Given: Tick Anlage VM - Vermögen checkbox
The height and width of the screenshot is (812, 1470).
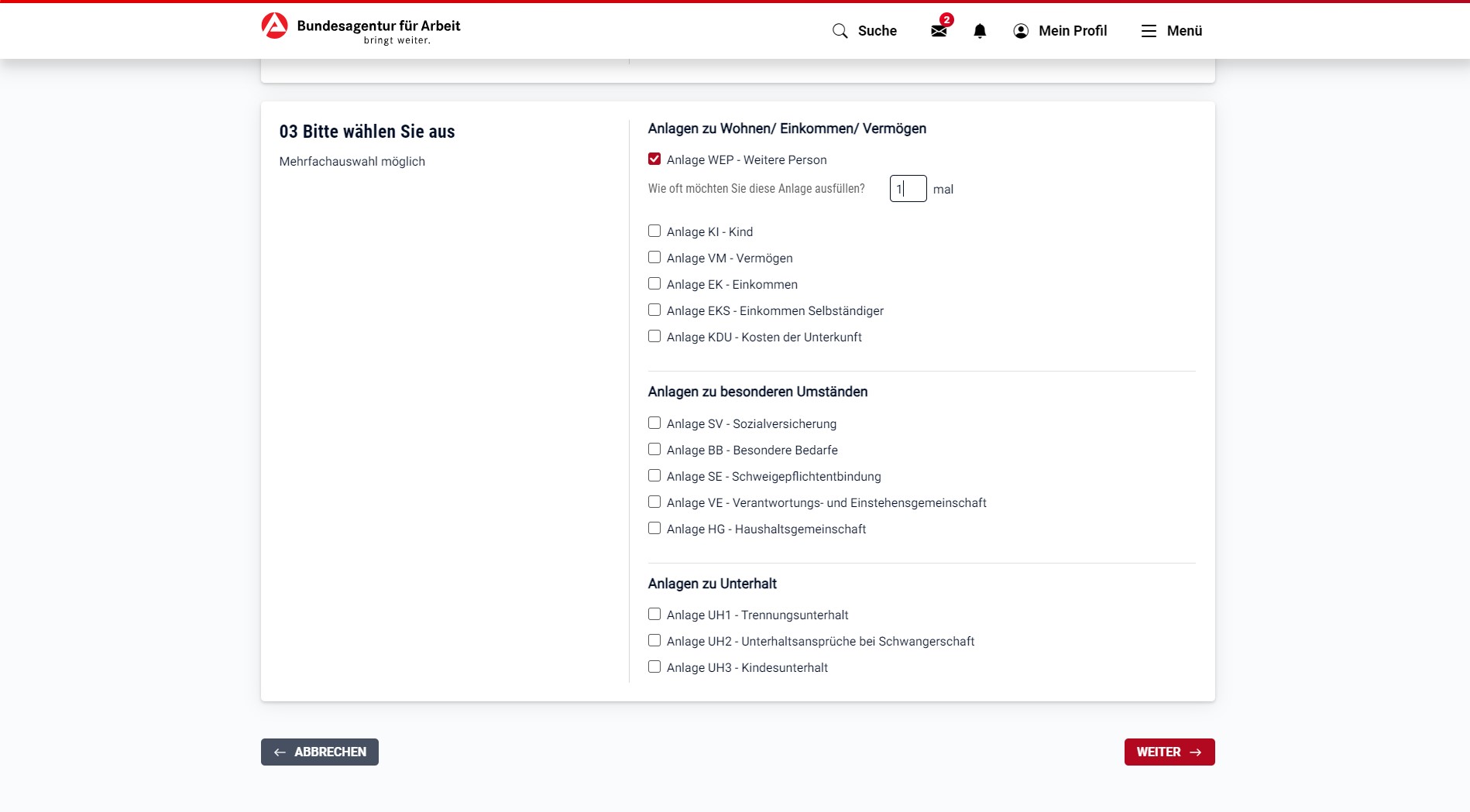Looking at the screenshot, I should point(654,258).
